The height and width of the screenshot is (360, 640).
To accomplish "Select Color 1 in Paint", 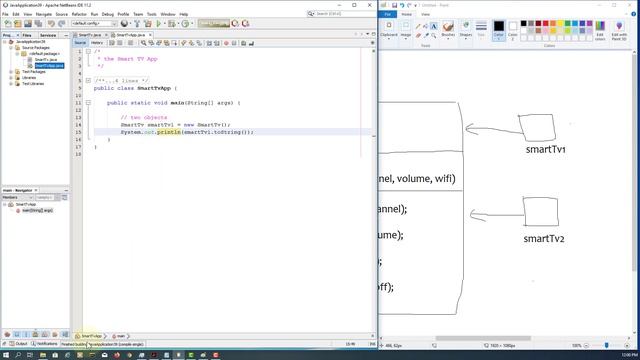I will 499,30.
